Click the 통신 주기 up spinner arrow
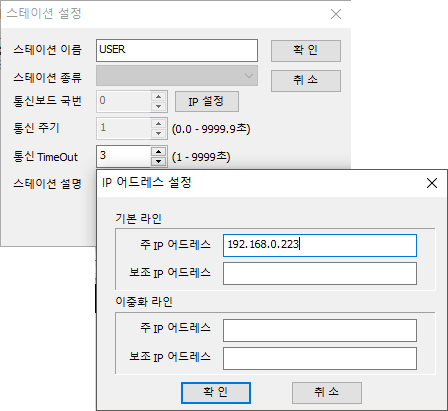This screenshot has width=448, height=411. (158, 124)
